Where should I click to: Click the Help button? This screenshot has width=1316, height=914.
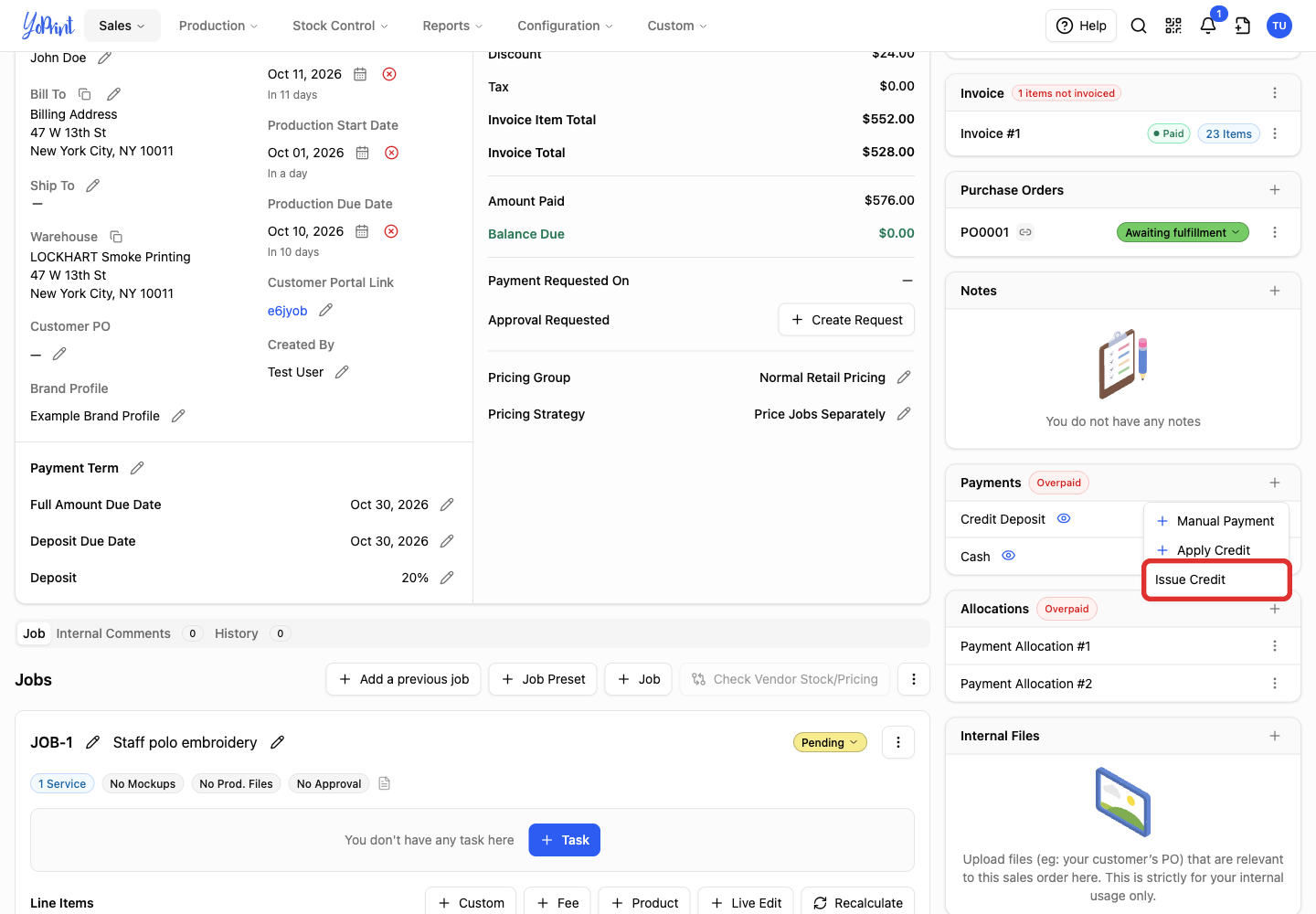tap(1081, 26)
